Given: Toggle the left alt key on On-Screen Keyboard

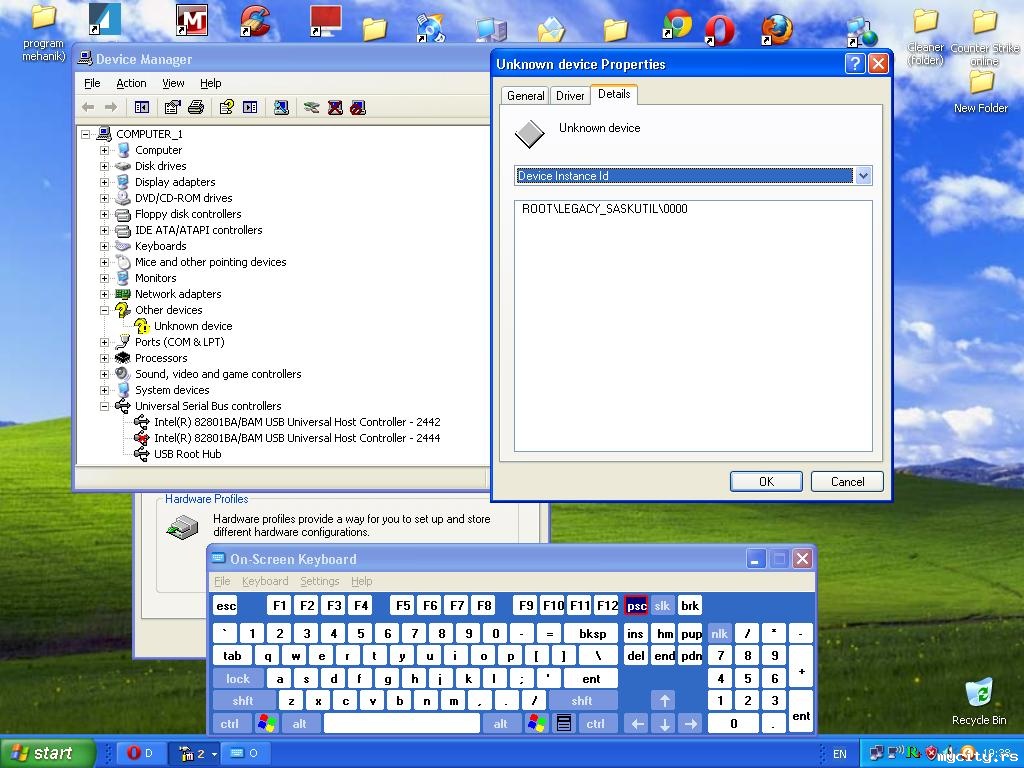Looking at the screenshot, I should pos(300,724).
